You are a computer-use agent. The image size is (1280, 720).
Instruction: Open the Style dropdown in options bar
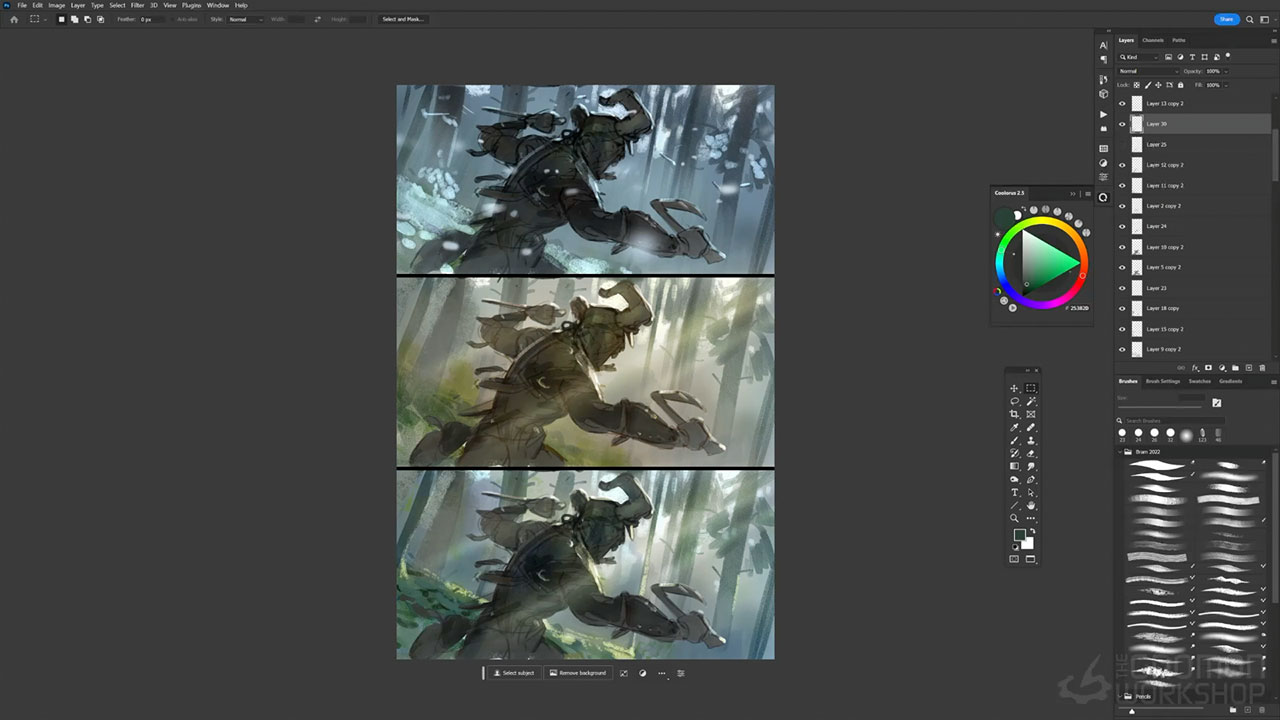click(x=245, y=19)
